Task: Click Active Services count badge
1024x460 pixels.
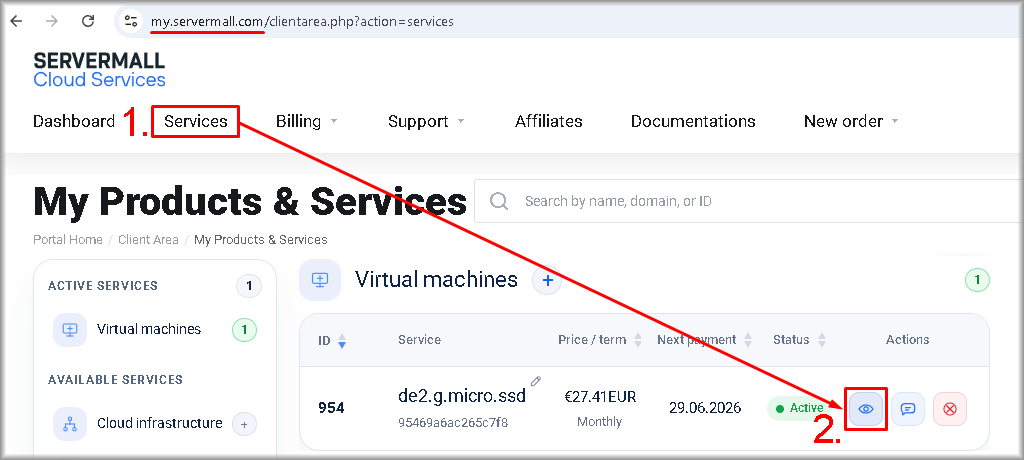Action: [249, 286]
